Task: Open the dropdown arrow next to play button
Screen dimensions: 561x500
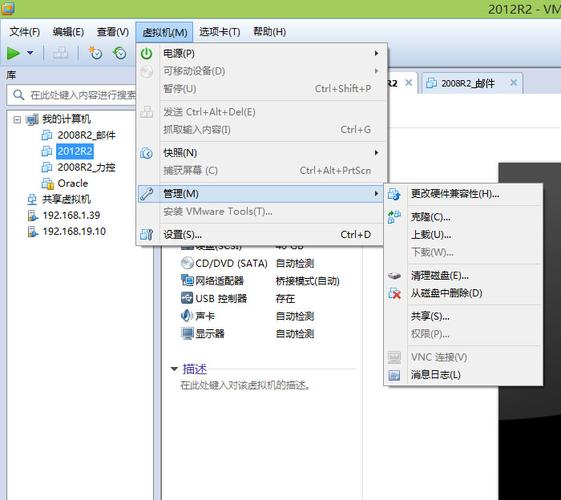Action: click(30, 53)
